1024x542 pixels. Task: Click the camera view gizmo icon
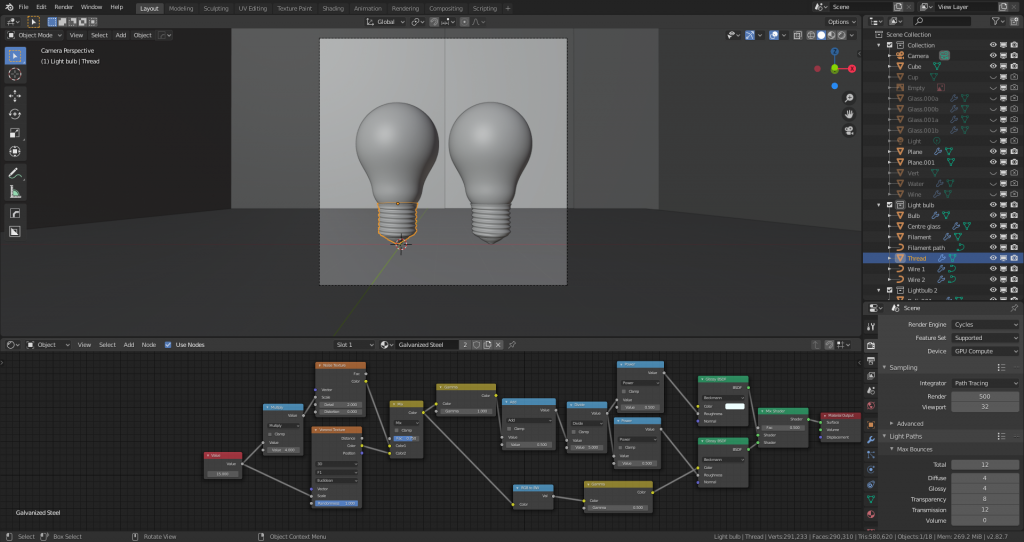849,130
